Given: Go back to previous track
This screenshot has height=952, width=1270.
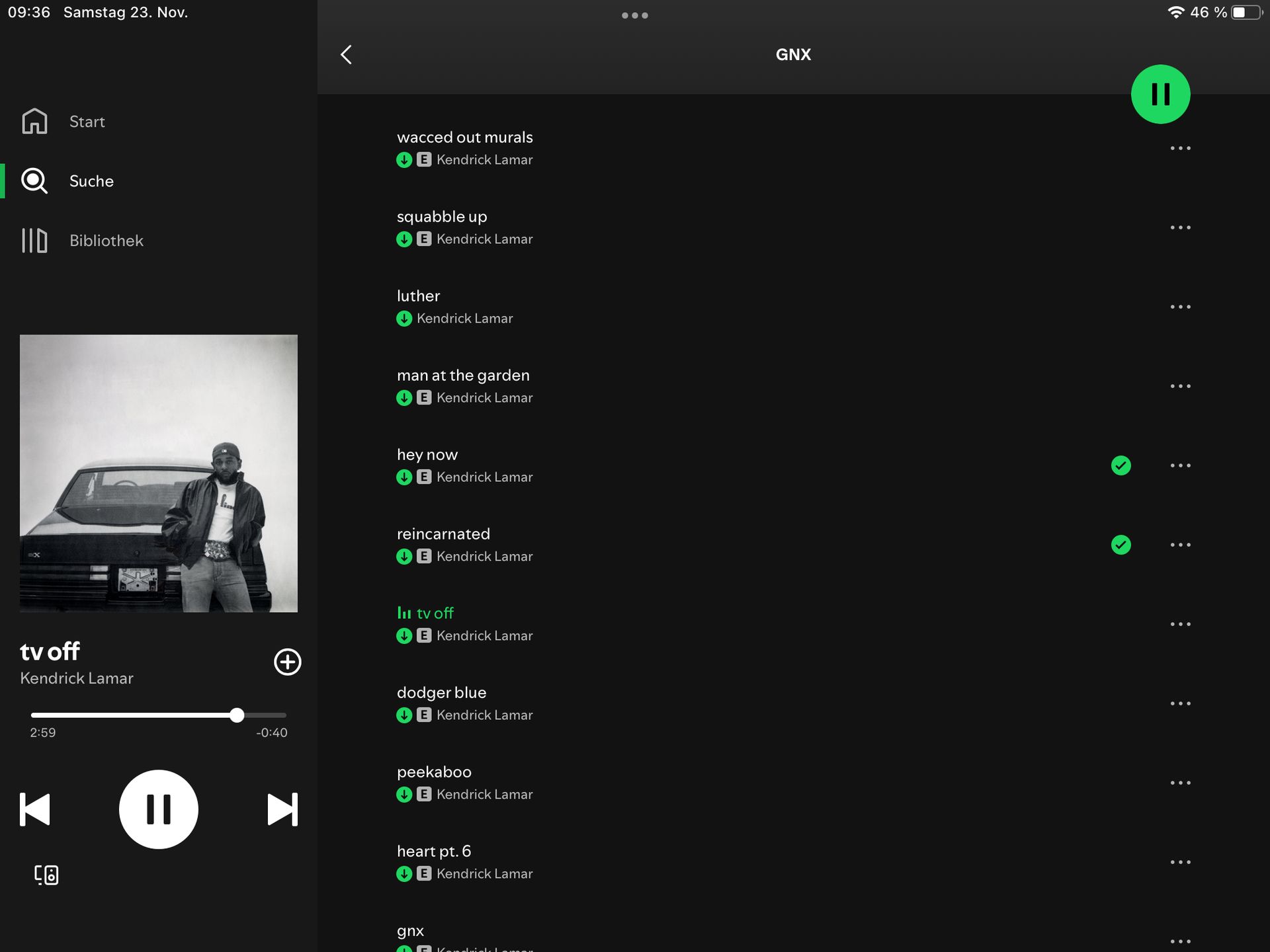Looking at the screenshot, I should click(x=35, y=809).
